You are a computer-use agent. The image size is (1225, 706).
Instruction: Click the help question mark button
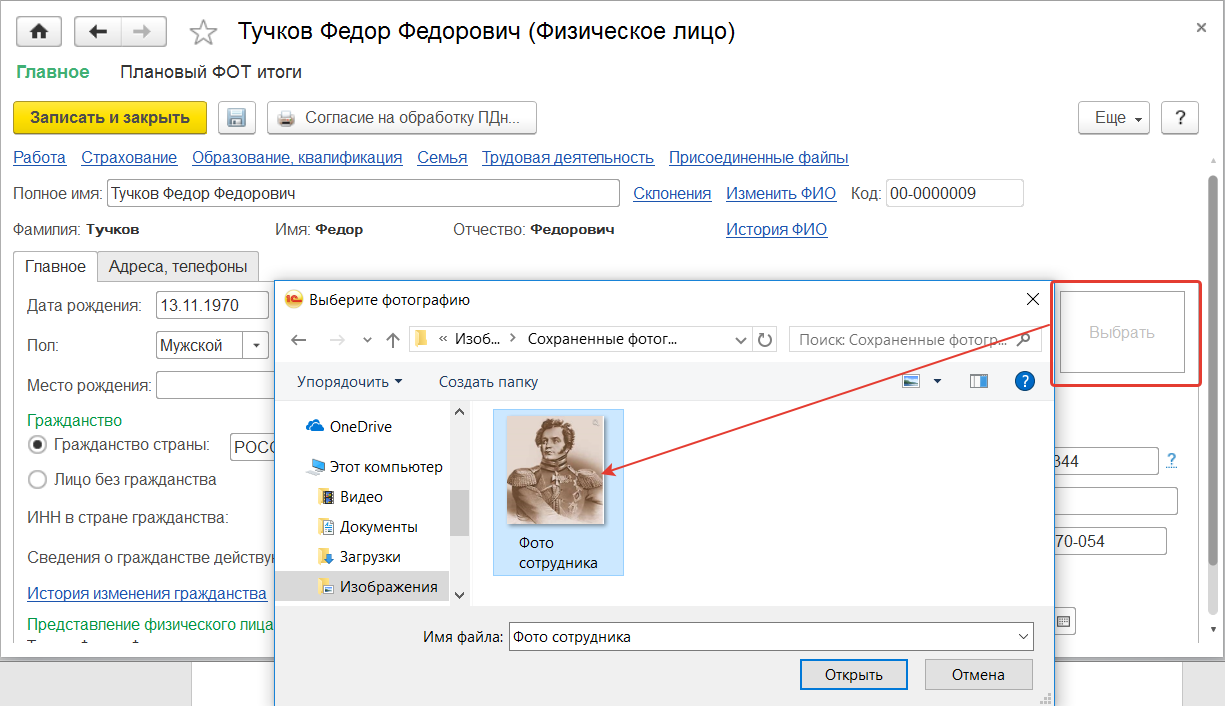click(1180, 118)
